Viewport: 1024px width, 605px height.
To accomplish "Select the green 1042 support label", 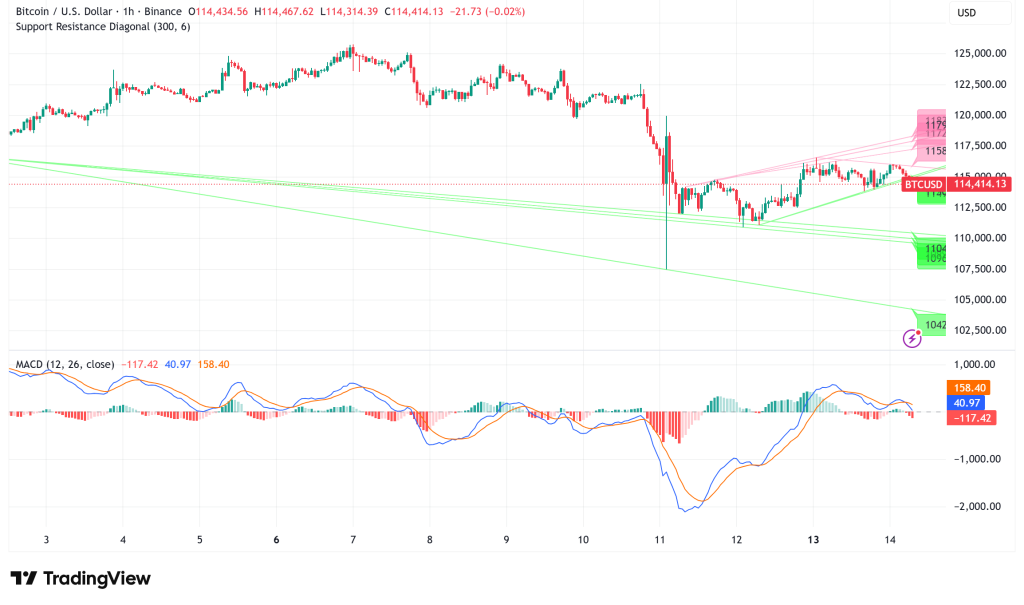I will click(934, 324).
